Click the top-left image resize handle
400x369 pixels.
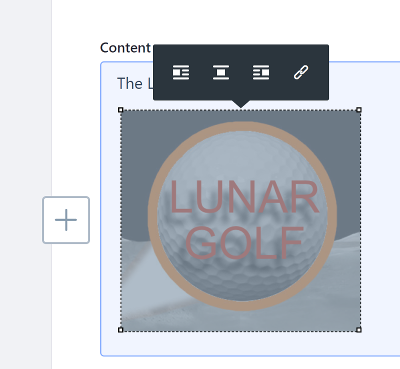tap(121, 110)
